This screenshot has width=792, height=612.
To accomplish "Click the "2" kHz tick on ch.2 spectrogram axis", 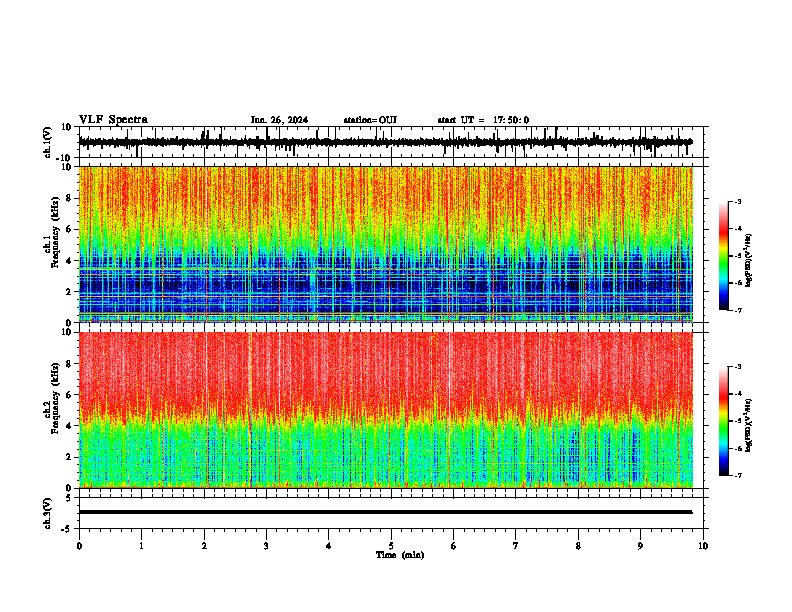I will (x=69, y=457).
